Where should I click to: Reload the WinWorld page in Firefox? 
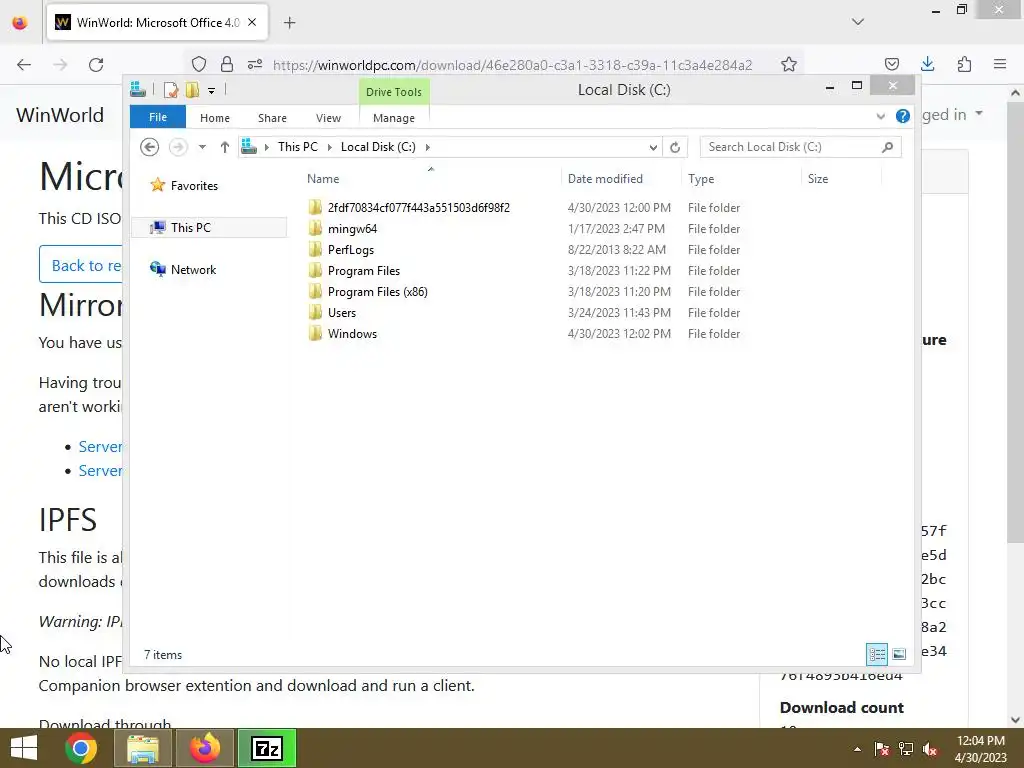pyautogui.click(x=96, y=64)
